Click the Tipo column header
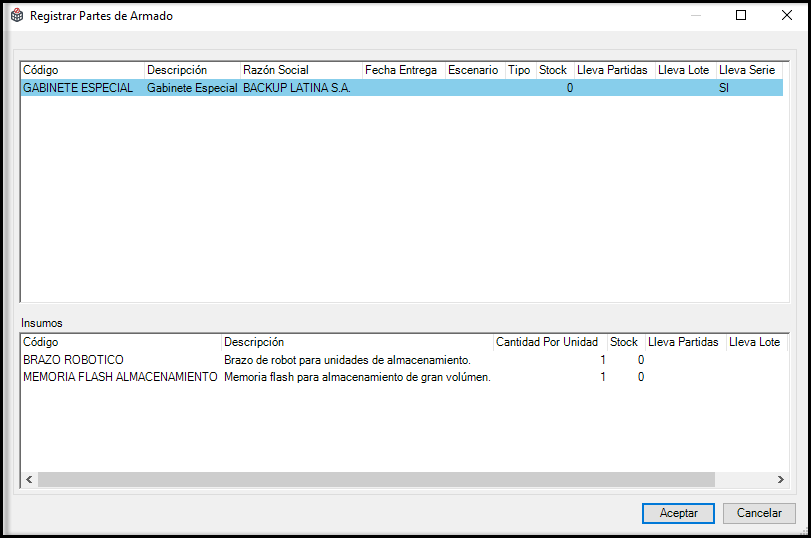The width and height of the screenshot is (811, 538). click(520, 70)
